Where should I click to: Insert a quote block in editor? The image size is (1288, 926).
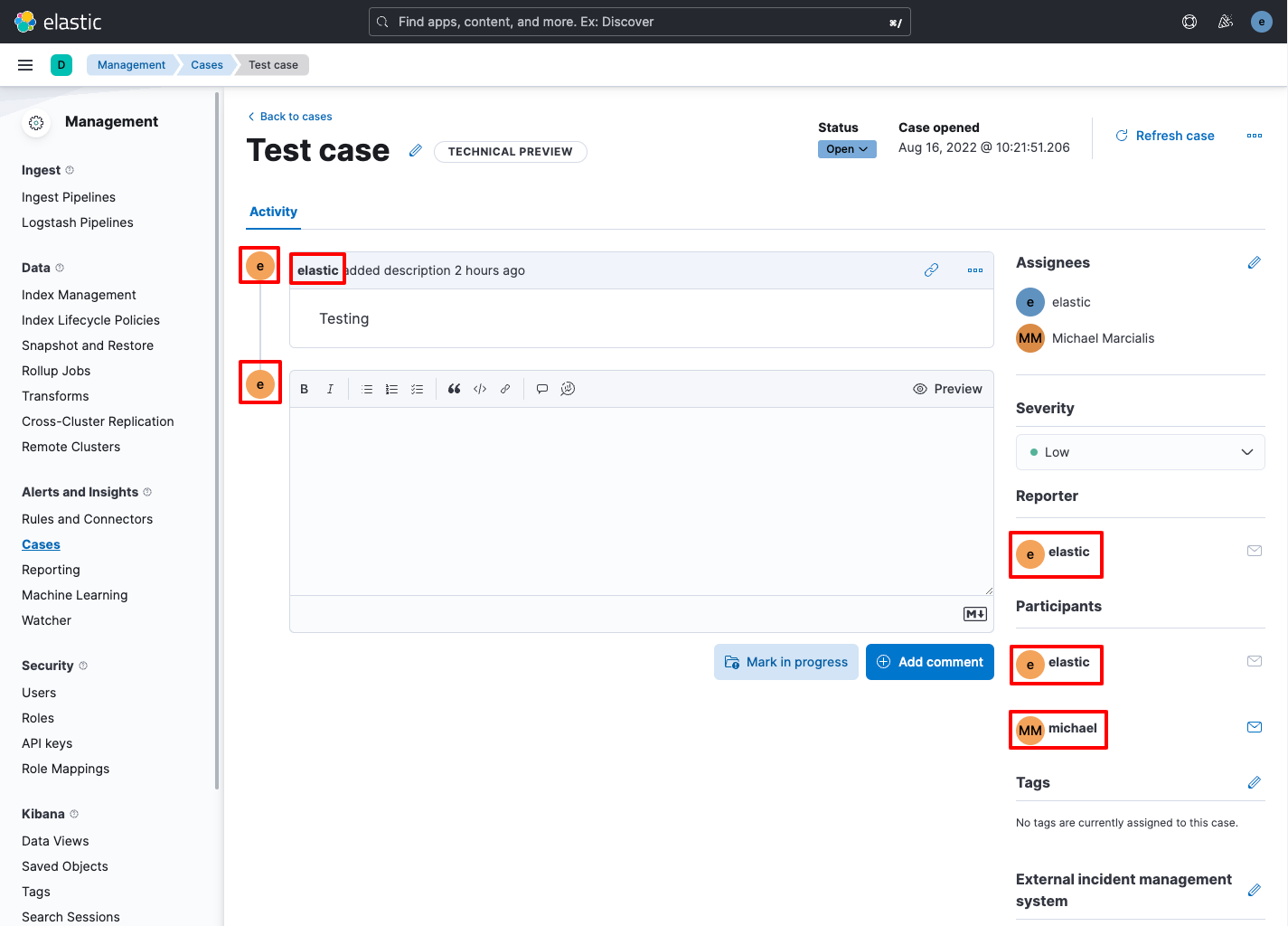[x=455, y=389]
